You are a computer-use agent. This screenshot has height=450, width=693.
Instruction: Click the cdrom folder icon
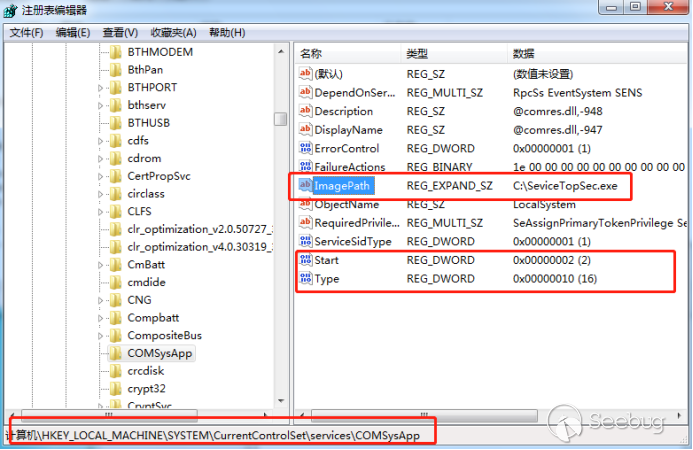116,158
